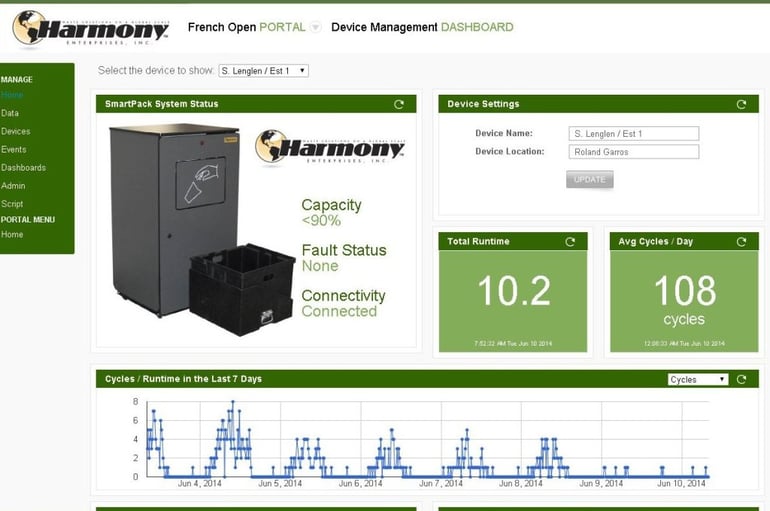The width and height of the screenshot is (770, 511).
Task: Click refresh icon on Total Runtime tile
Action: coord(570,242)
